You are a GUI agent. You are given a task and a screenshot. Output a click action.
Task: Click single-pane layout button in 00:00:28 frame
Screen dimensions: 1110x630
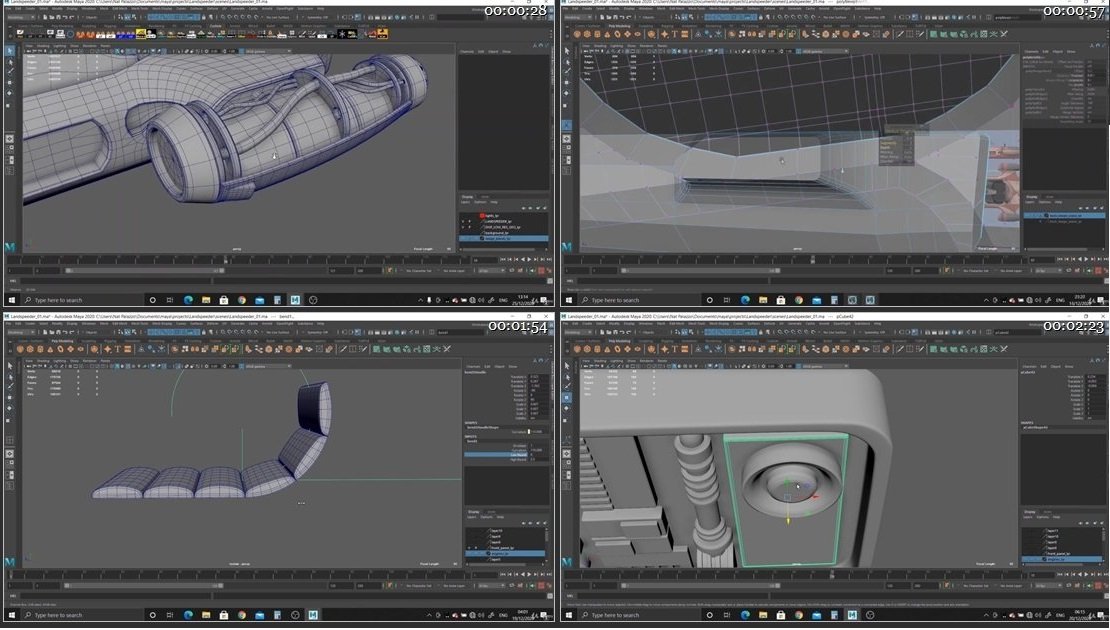(x=9, y=139)
